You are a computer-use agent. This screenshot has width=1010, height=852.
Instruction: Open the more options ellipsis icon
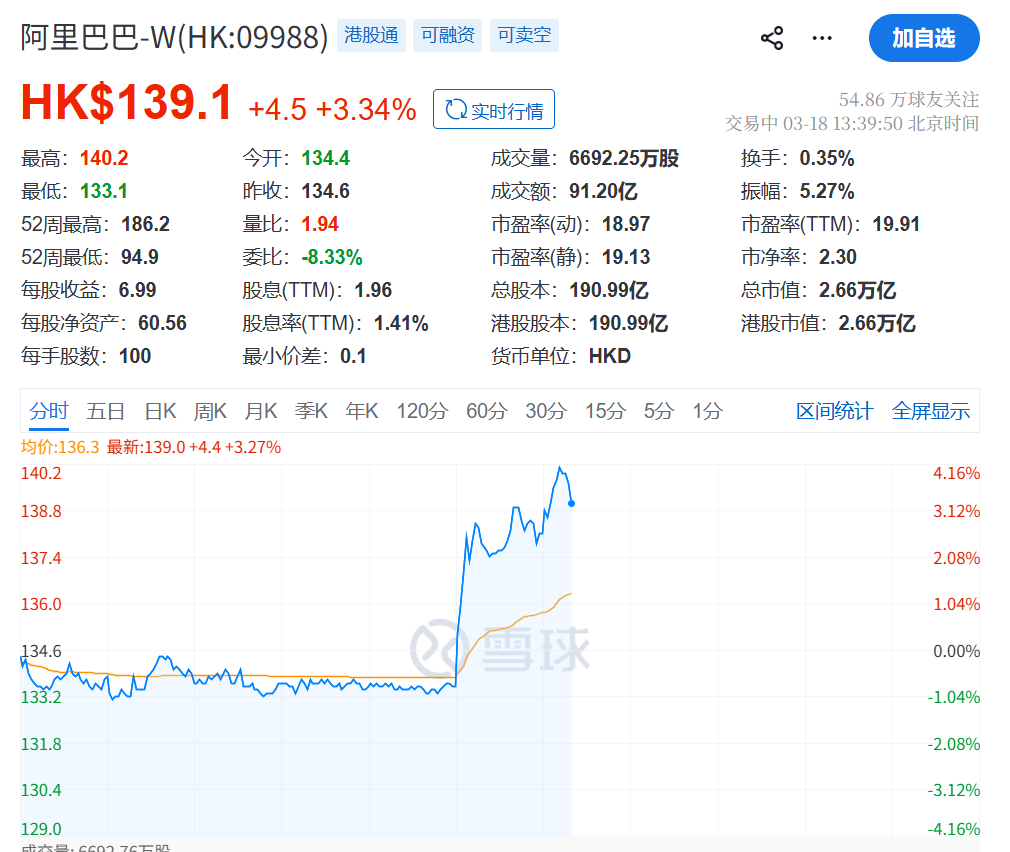821,37
